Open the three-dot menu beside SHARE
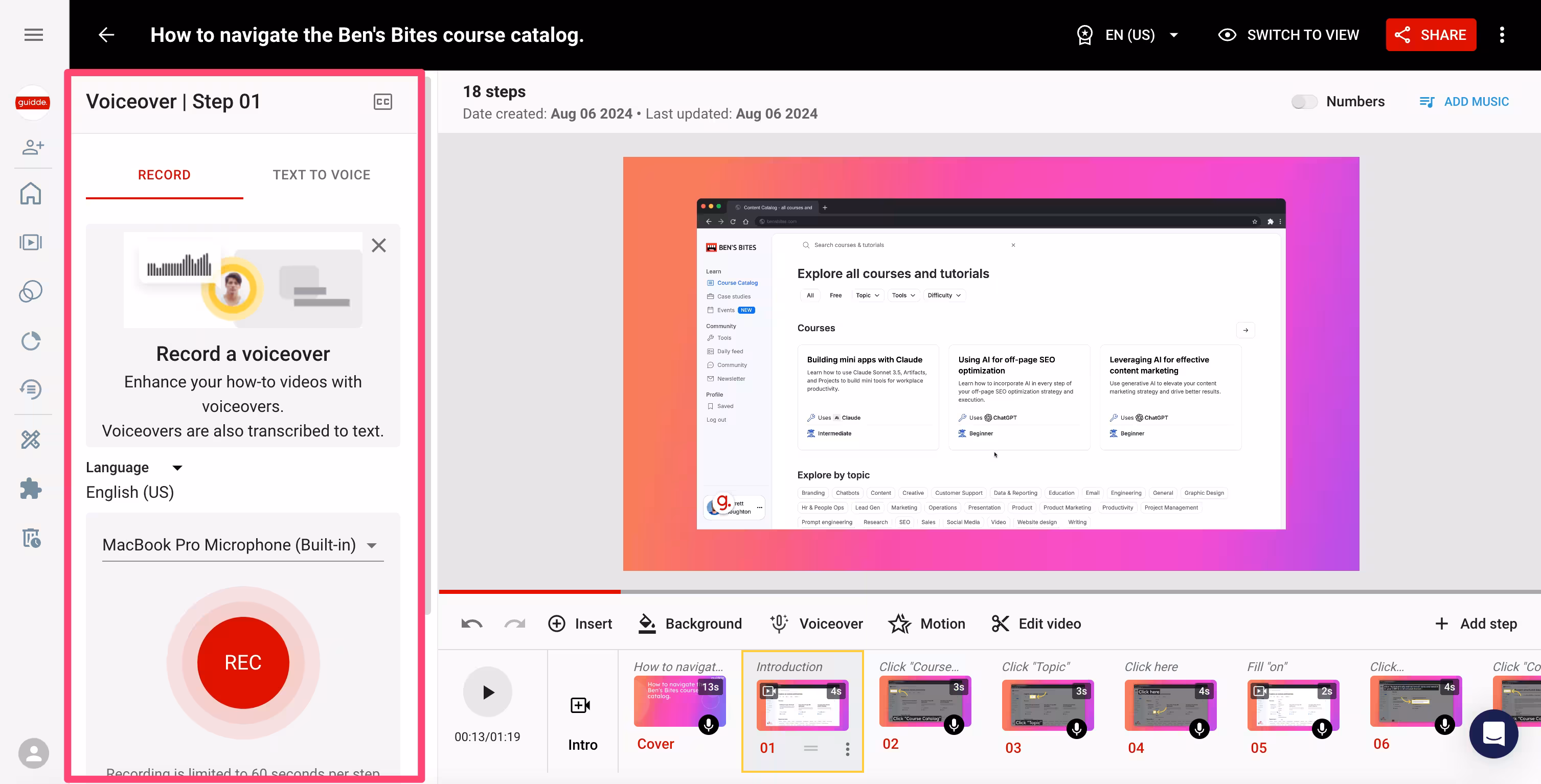This screenshot has width=1541, height=784. [x=1502, y=35]
